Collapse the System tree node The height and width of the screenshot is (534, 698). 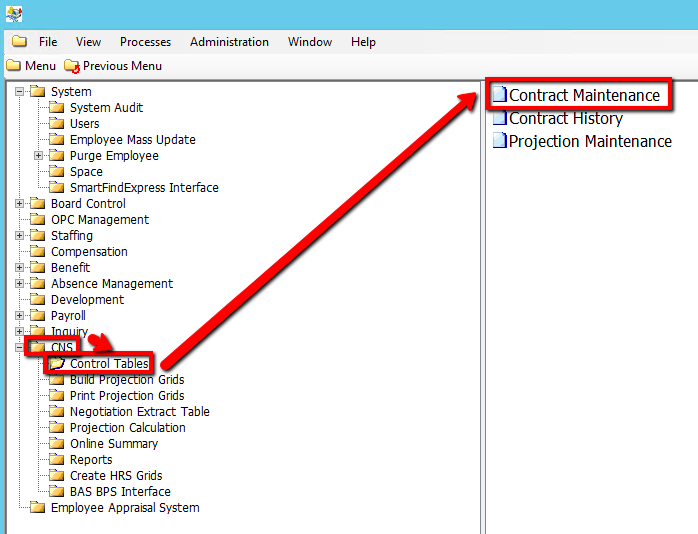coord(20,92)
